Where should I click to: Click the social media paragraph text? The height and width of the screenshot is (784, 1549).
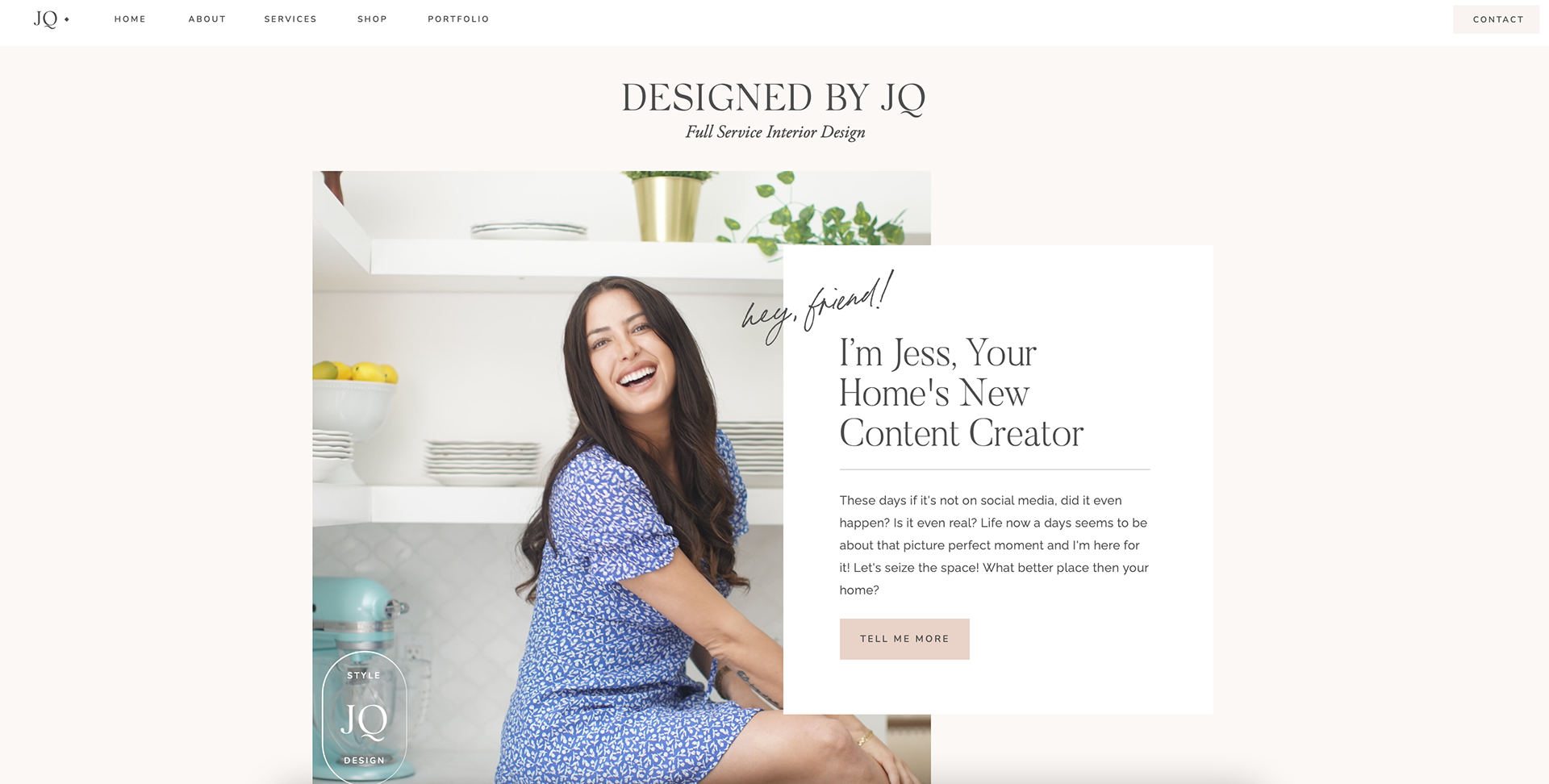coord(994,545)
